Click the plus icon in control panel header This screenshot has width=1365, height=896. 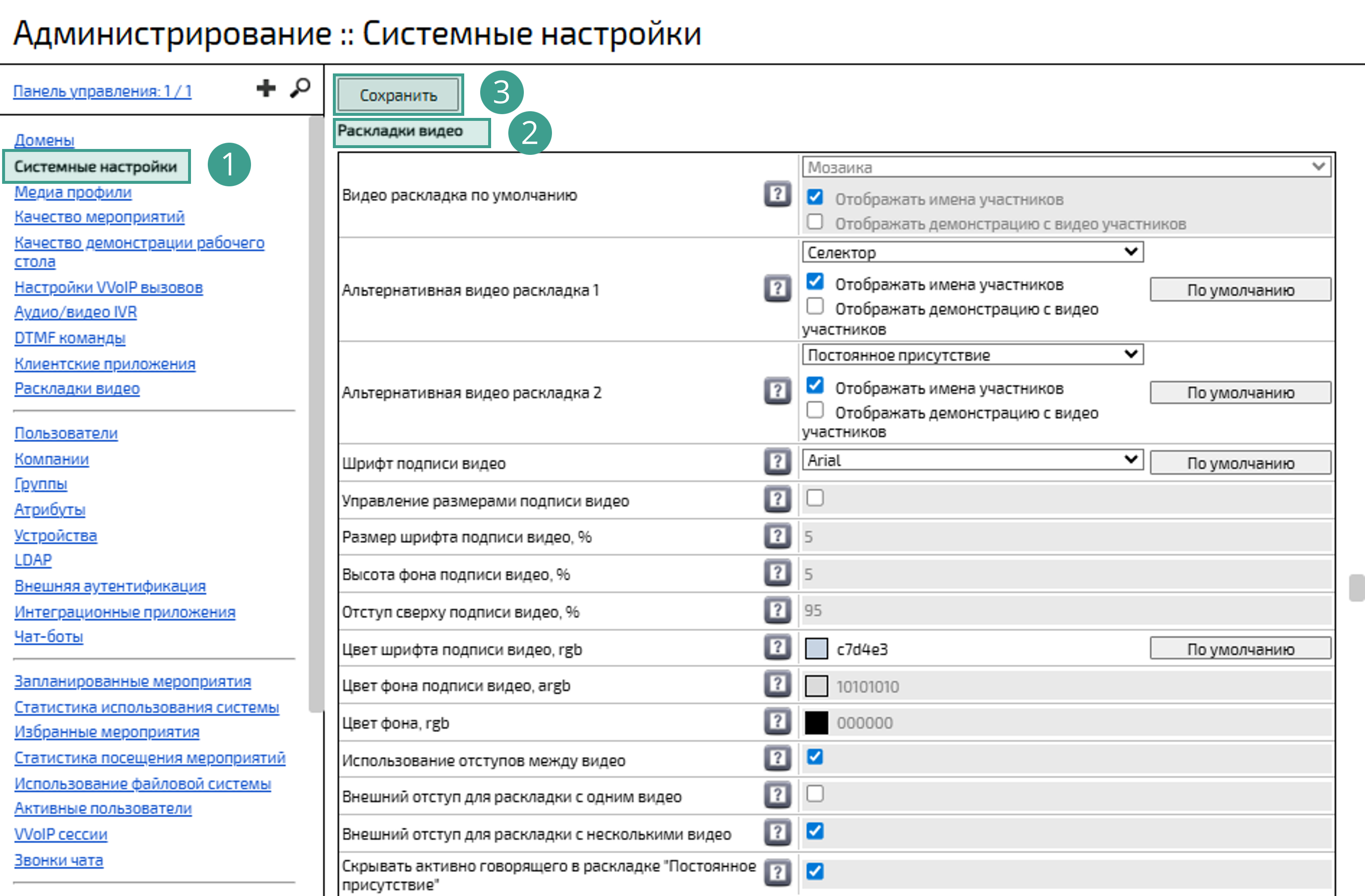pyautogui.click(x=266, y=88)
